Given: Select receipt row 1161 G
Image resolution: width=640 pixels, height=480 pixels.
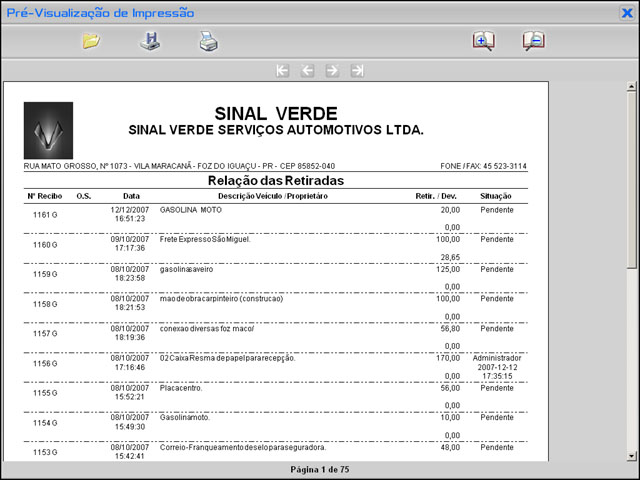Looking at the screenshot, I should tap(45, 214).
